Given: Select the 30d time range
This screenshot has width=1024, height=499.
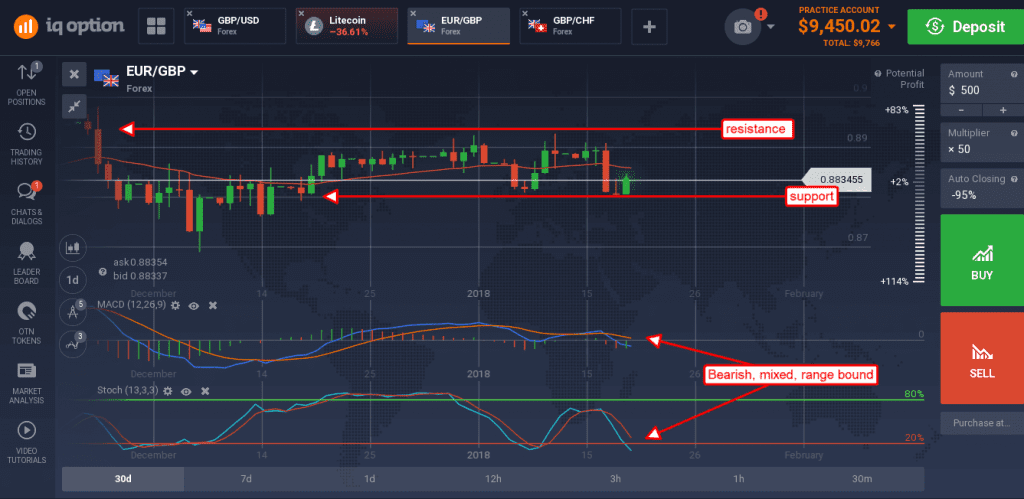Looking at the screenshot, I should pyautogui.click(x=123, y=479).
